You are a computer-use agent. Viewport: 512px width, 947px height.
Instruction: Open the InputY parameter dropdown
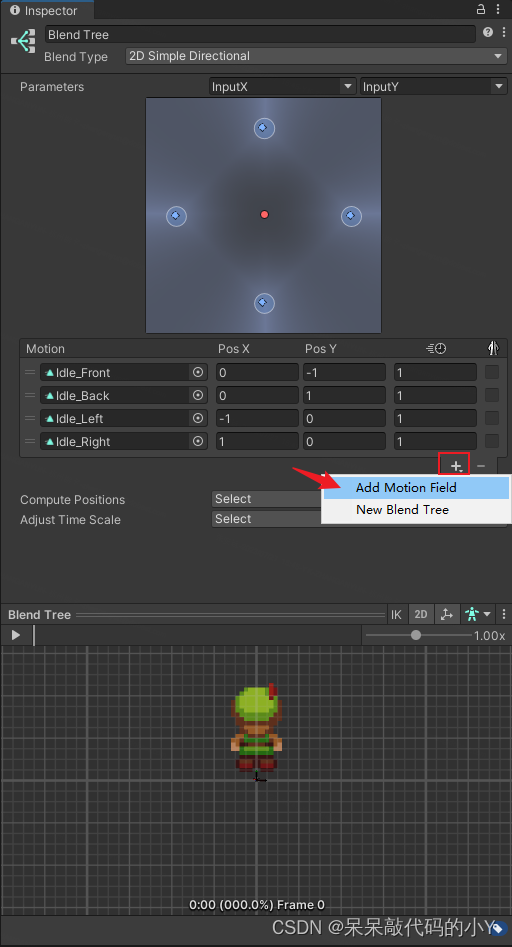coord(434,86)
